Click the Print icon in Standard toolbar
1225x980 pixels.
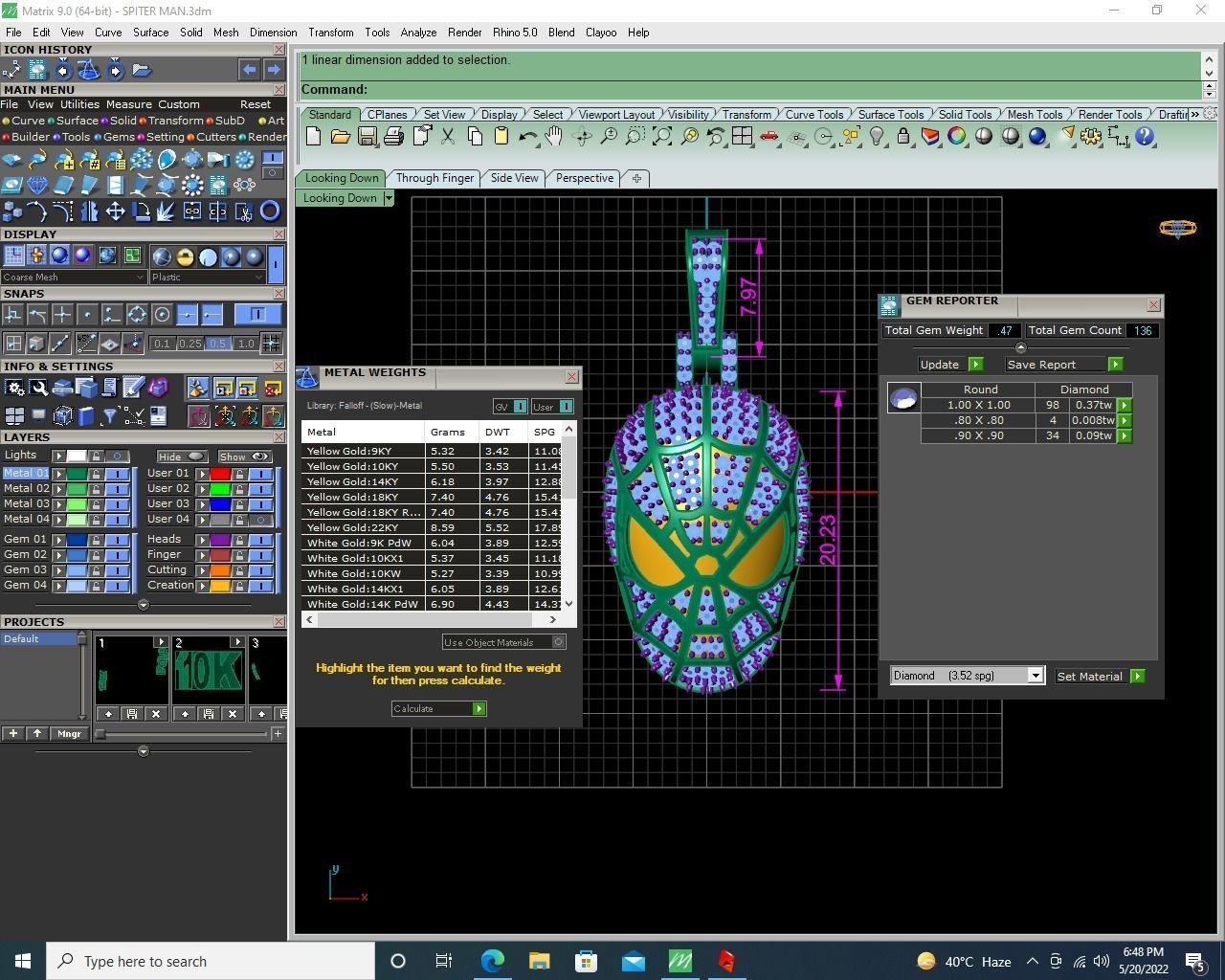point(393,137)
